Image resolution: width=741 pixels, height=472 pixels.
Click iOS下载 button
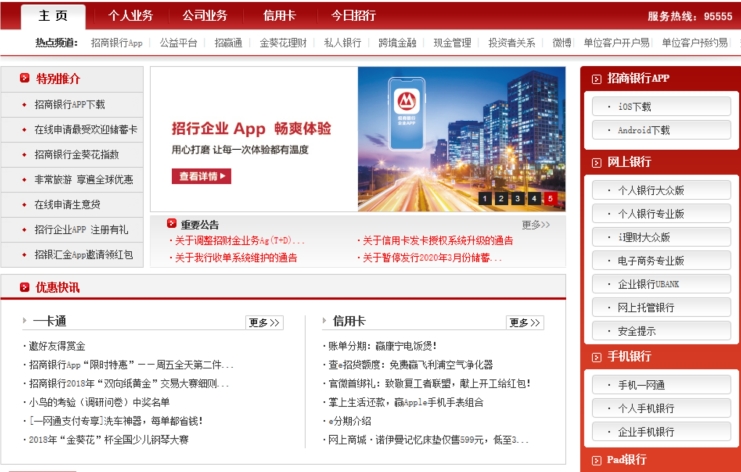(x=661, y=107)
